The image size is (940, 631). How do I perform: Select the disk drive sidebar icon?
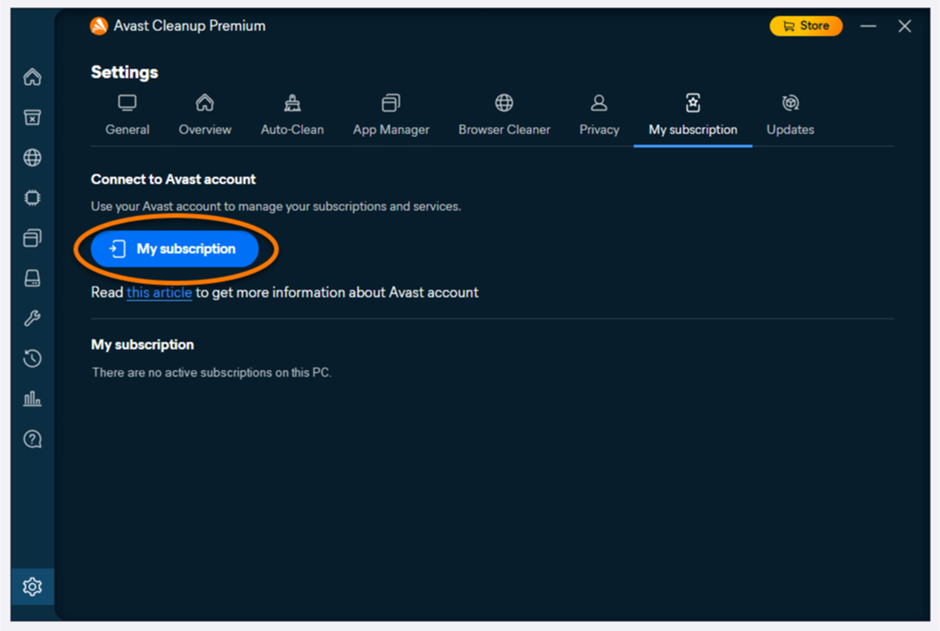[32, 279]
